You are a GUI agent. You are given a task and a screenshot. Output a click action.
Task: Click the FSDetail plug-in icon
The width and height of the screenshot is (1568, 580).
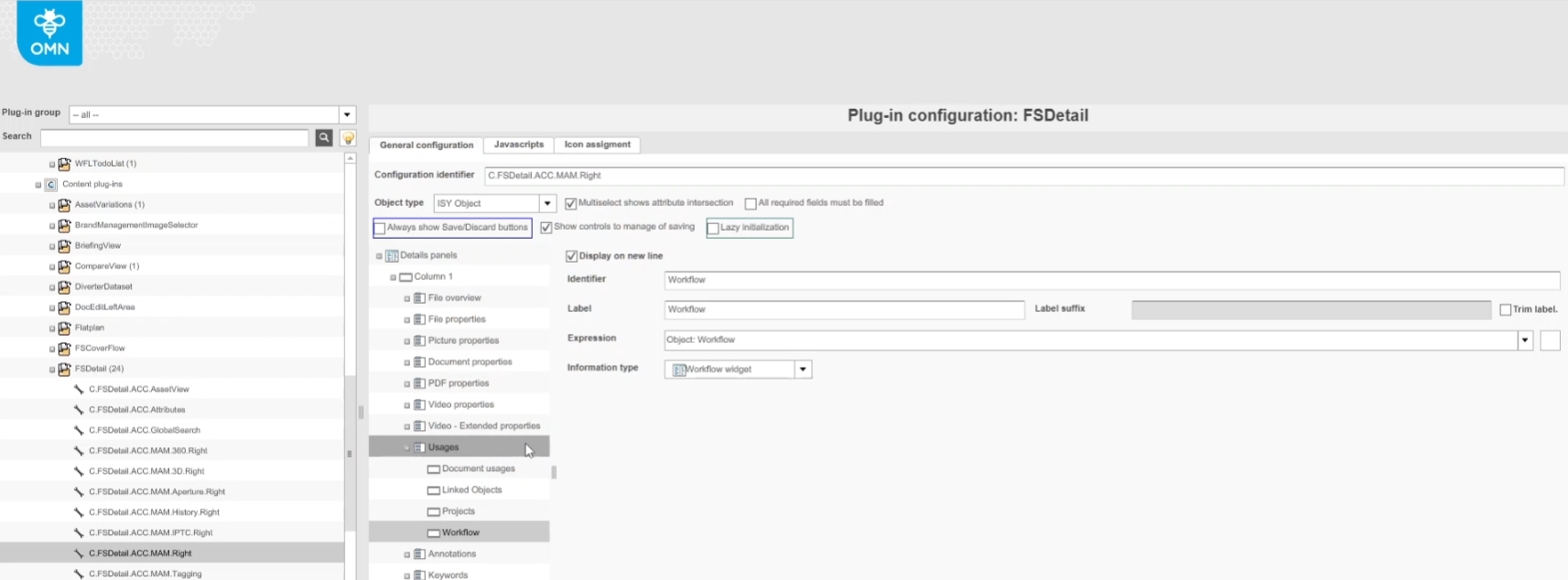pos(64,370)
